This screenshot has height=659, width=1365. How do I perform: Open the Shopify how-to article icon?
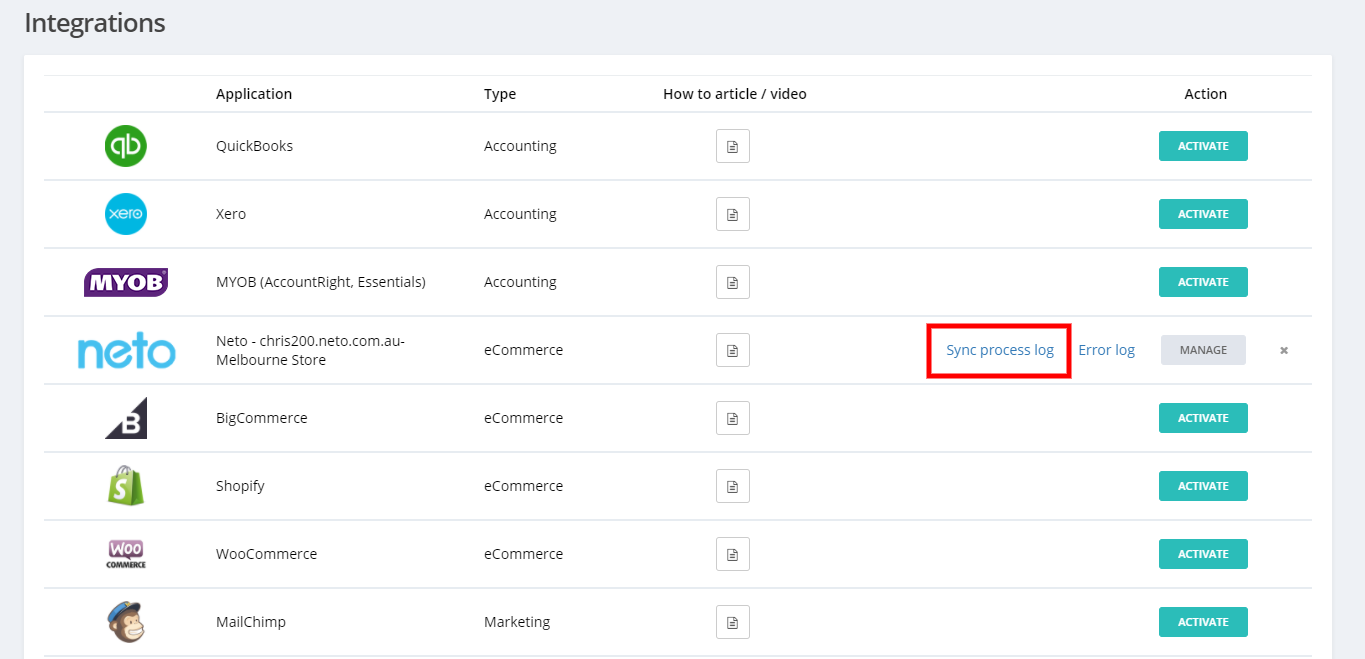732,486
